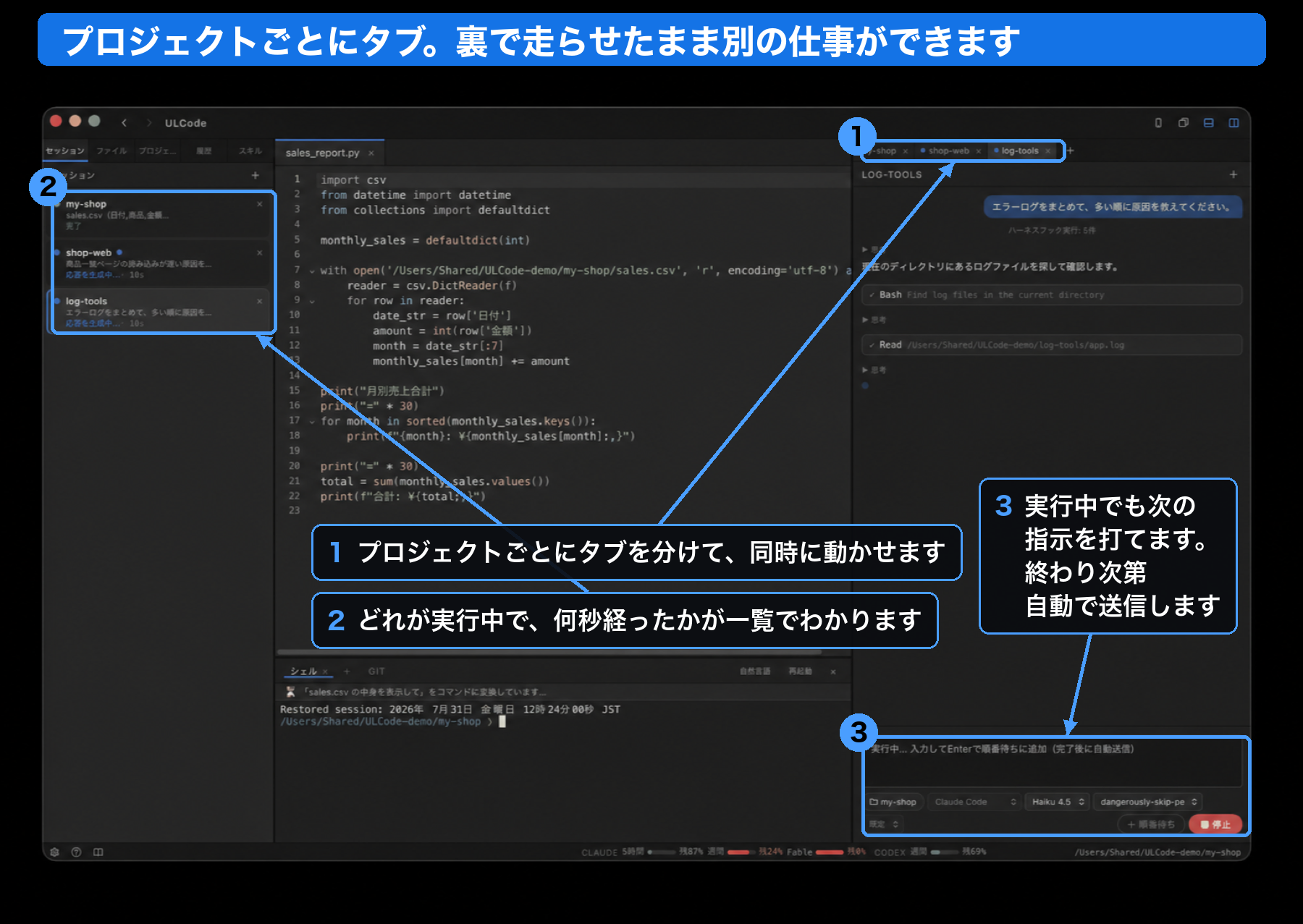Select the GIT terminal tab

[376, 671]
